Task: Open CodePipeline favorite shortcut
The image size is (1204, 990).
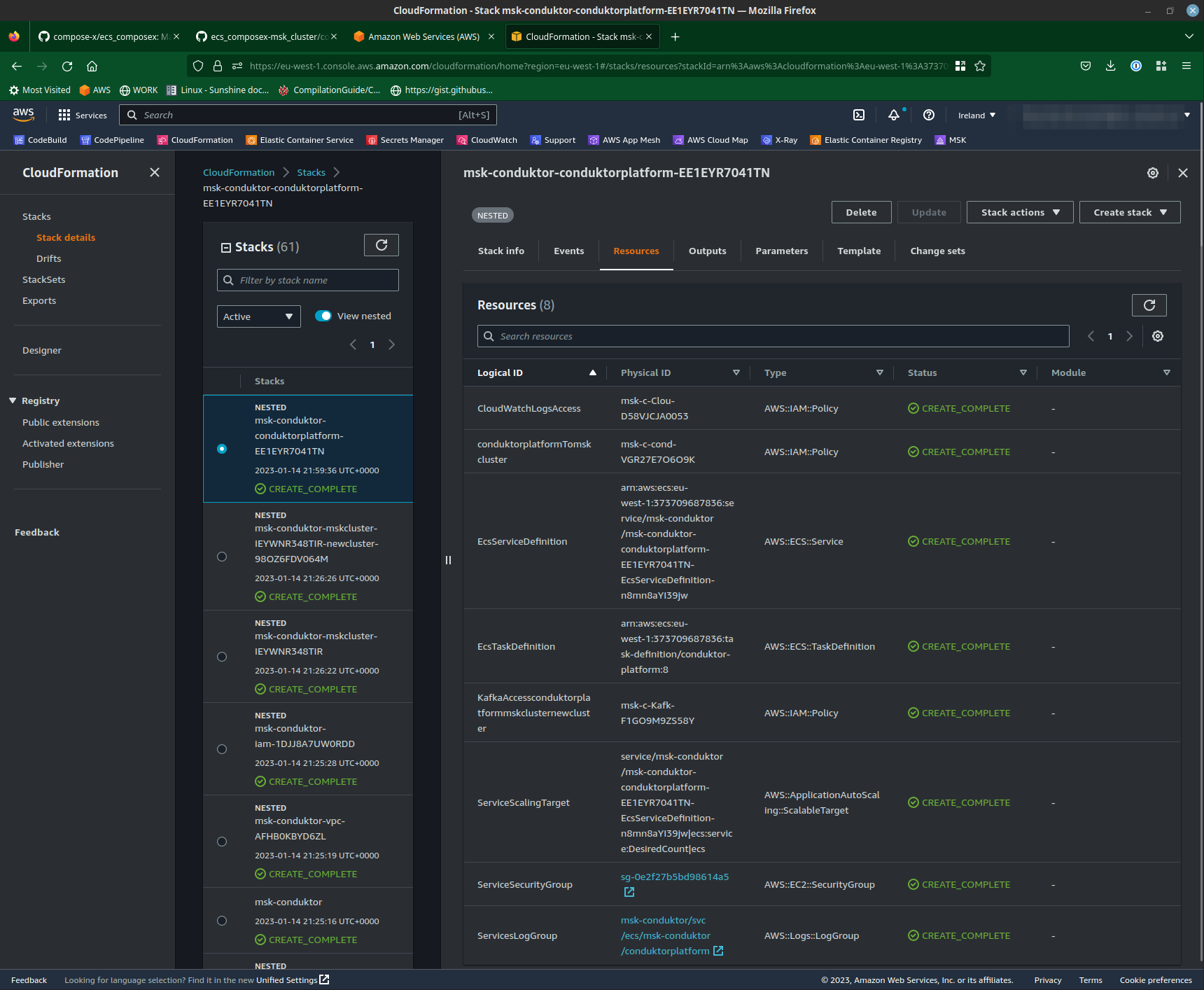Action: (x=112, y=140)
